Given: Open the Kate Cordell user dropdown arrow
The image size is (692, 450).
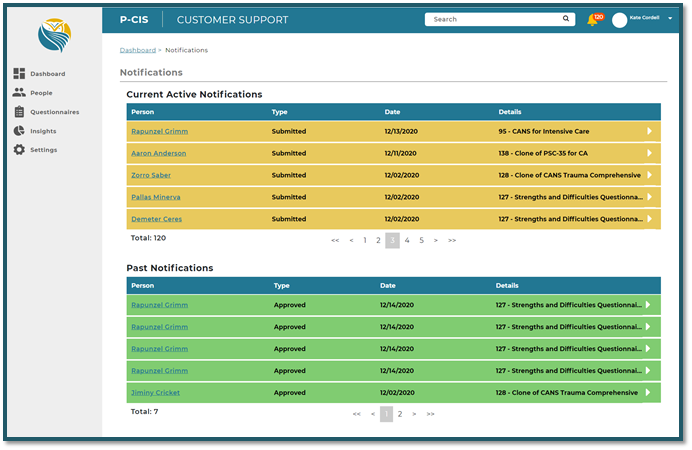Looking at the screenshot, I should 670,19.
